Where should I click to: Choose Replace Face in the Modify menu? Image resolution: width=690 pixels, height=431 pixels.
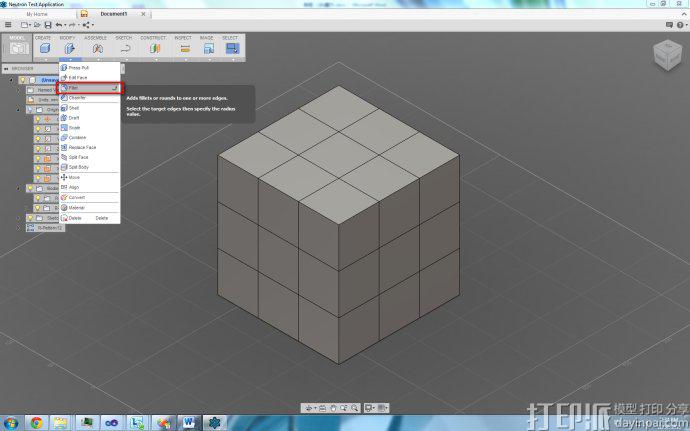point(90,147)
